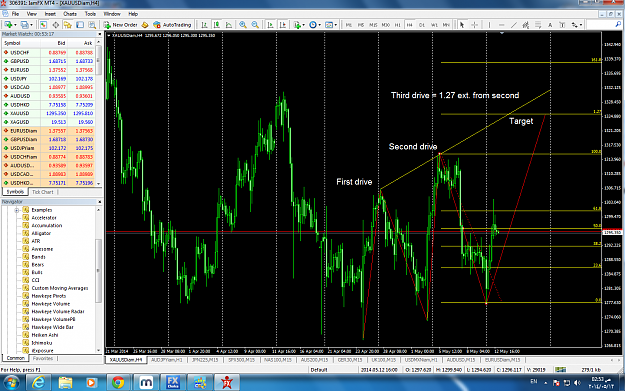Select the Fibonacci retracement tool
This screenshot has height=391, width=625.
538,25
